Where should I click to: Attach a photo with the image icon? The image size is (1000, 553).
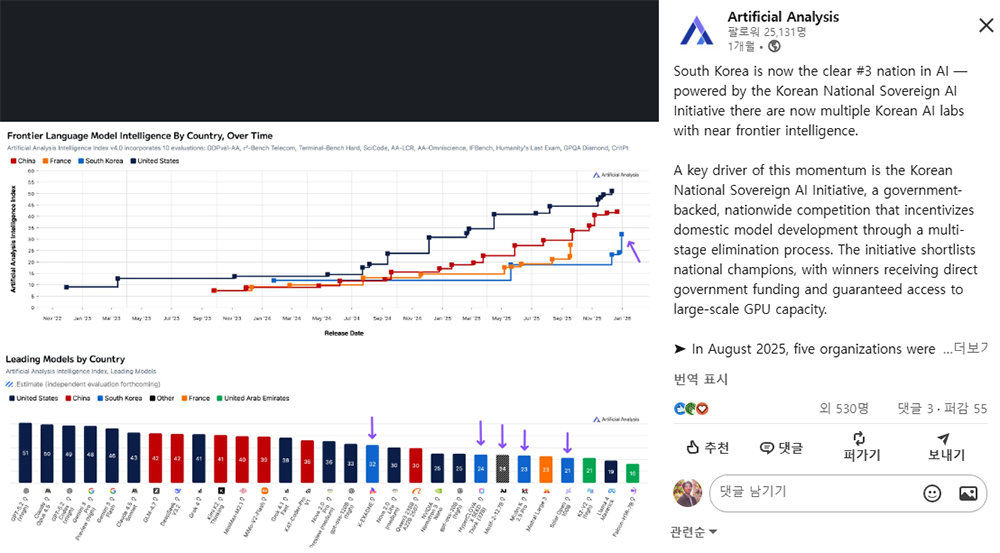click(968, 493)
